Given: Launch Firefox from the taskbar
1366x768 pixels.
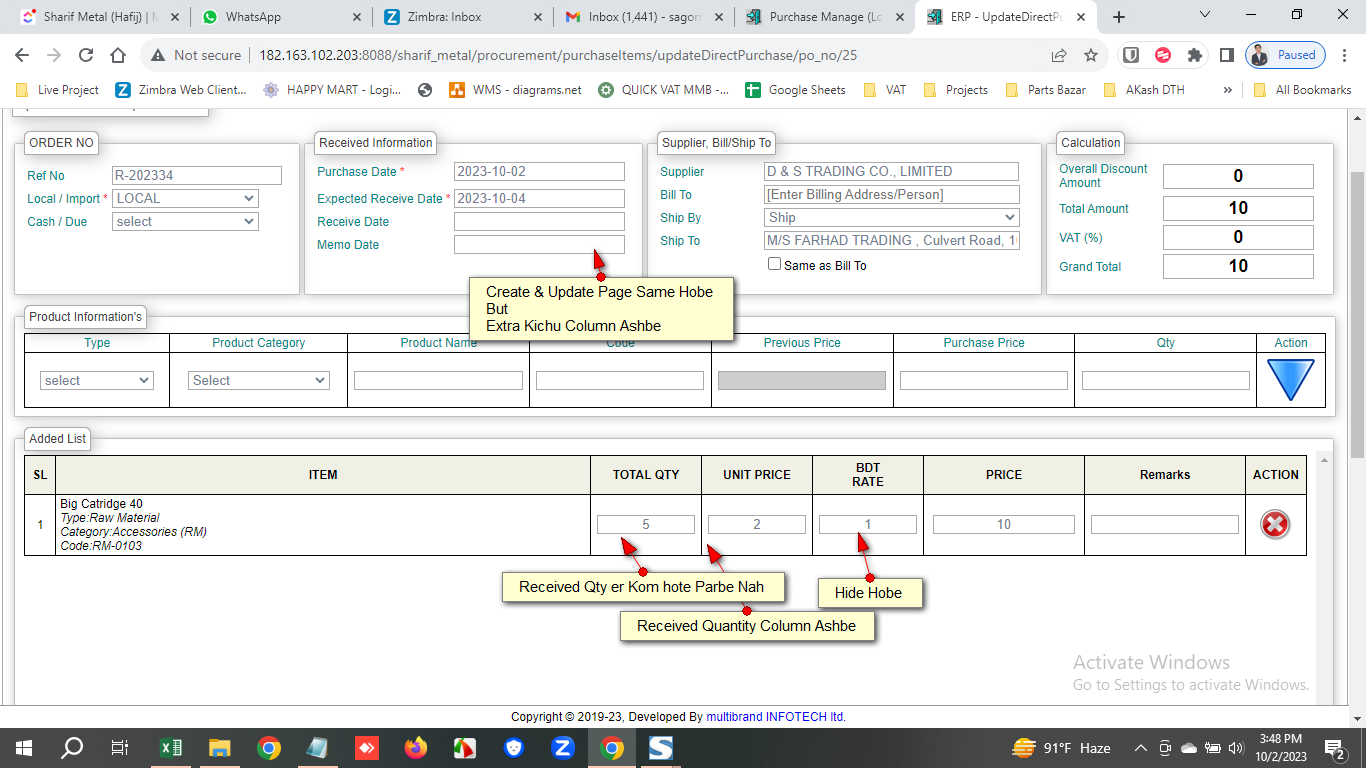Looking at the screenshot, I should (415, 748).
